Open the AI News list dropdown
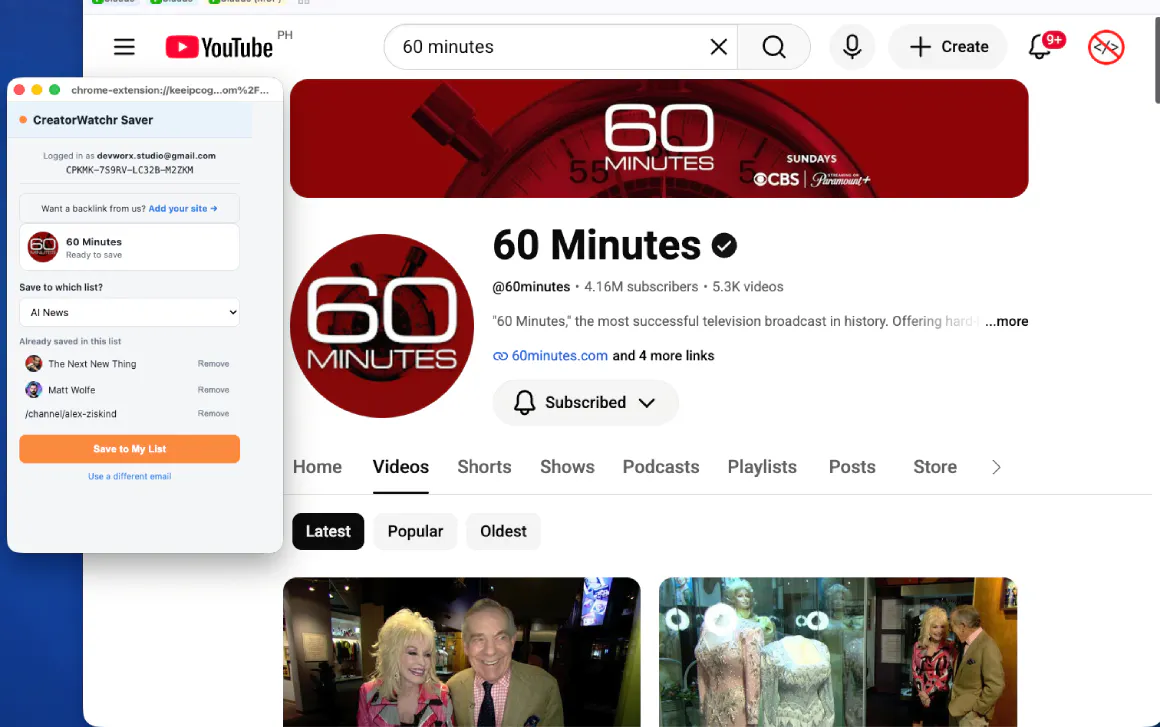This screenshot has height=727, width=1160. (129, 312)
